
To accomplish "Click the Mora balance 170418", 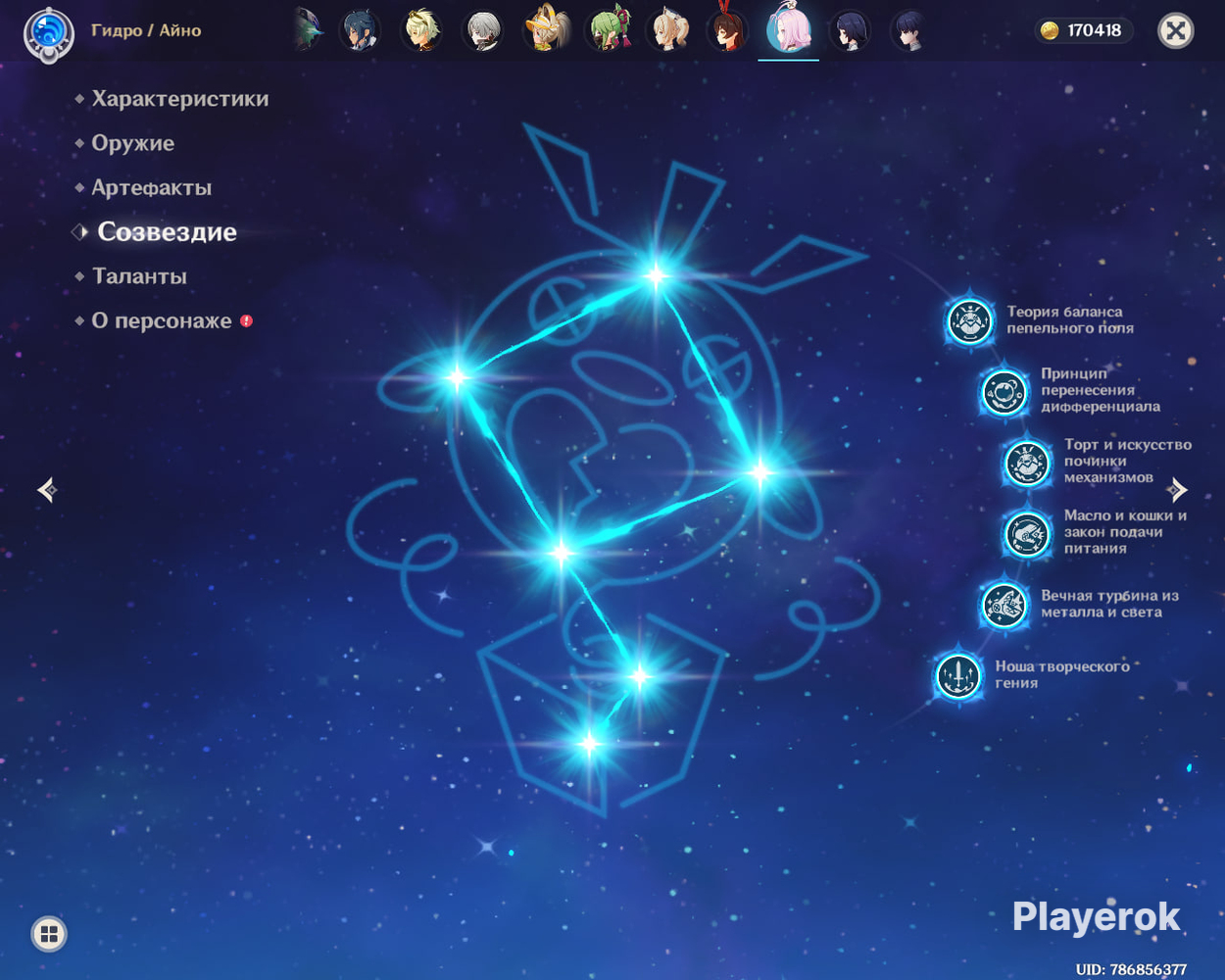I will pyautogui.click(x=1094, y=30).
